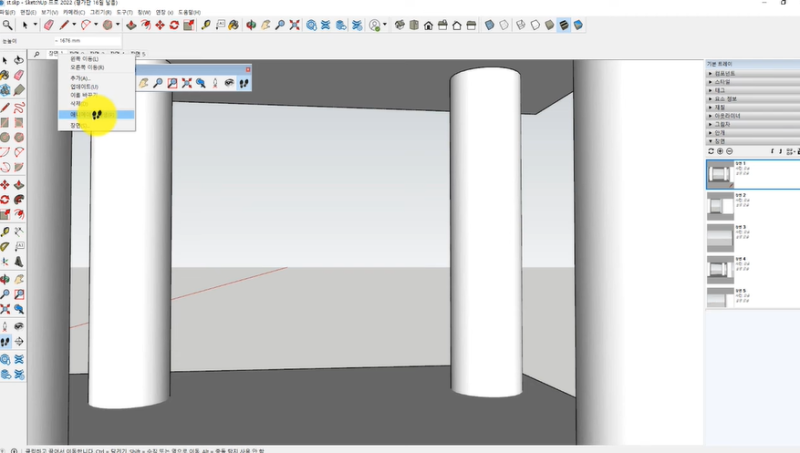Image resolution: width=800 pixels, height=453 pixels.
Task: Select the Section Plane tool in left toolset
Action: [19, 341]
